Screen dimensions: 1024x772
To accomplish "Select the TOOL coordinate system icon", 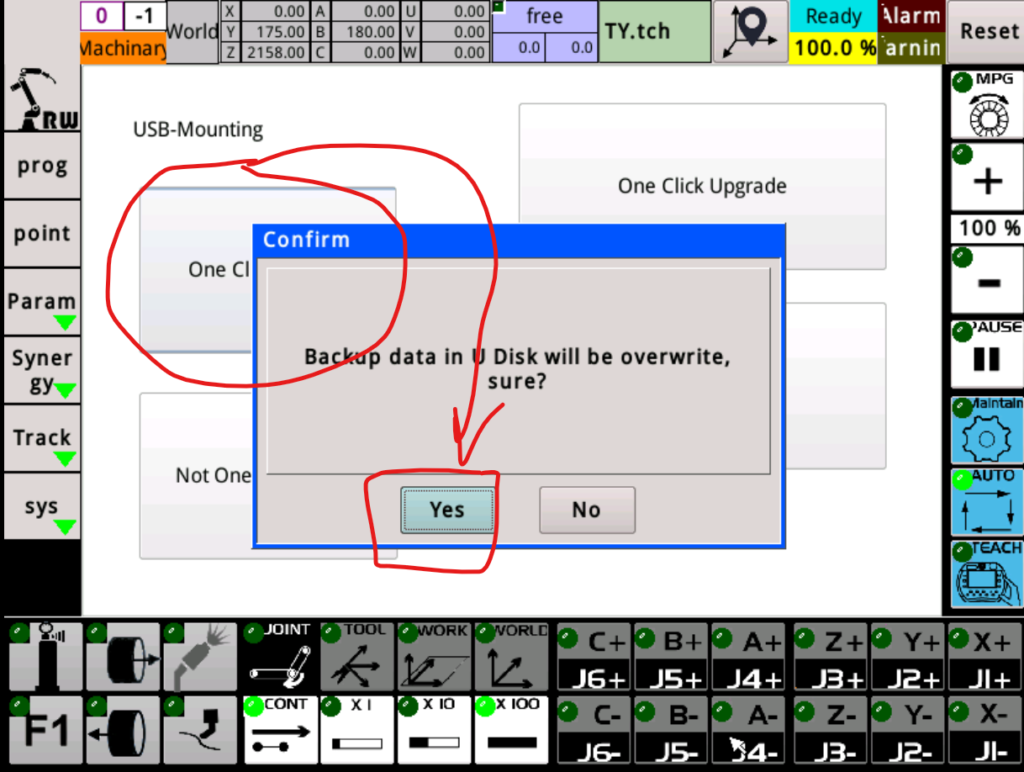I will (357, 656).
